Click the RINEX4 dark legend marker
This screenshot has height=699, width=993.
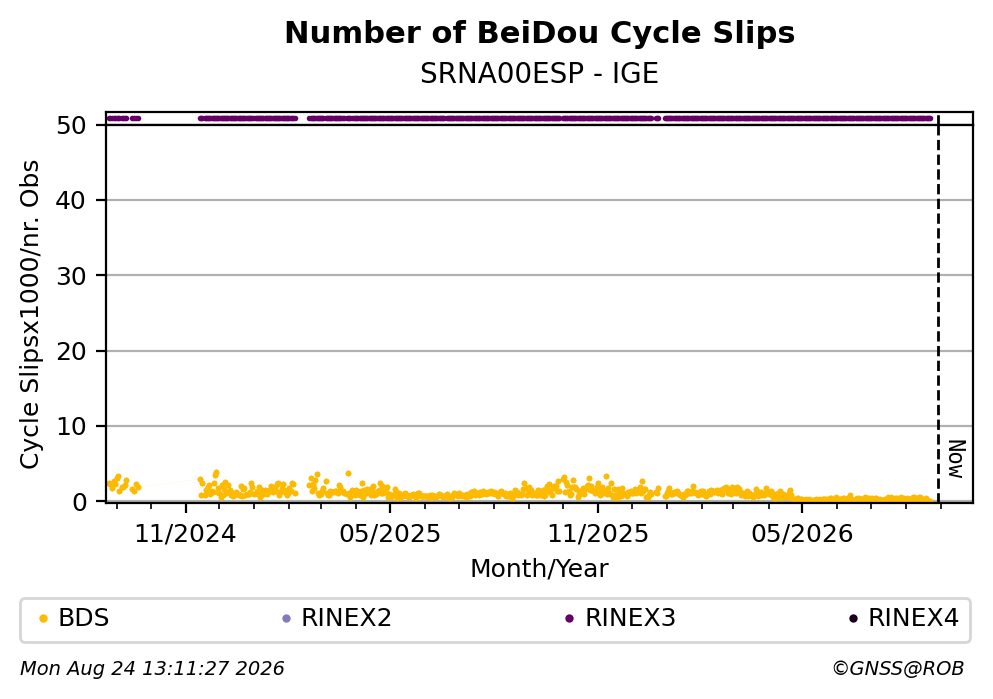coord(853,619)
